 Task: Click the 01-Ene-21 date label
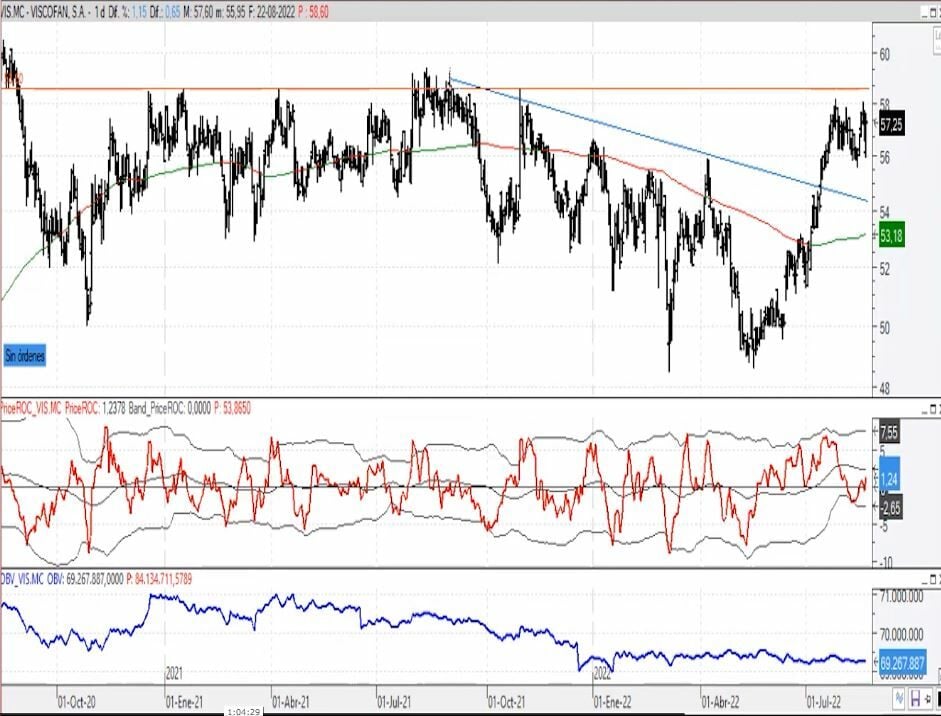[x=184, y=703]
